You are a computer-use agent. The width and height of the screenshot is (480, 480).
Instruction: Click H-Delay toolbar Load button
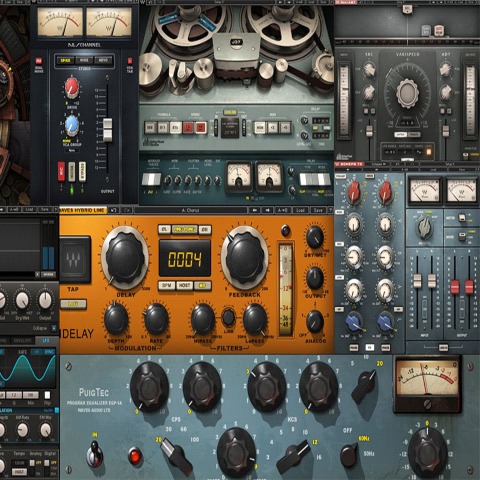coord(300,210)
